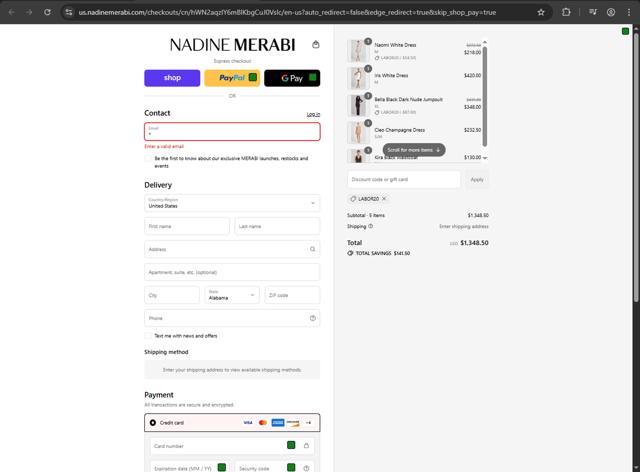Click the Card number field

232,445
